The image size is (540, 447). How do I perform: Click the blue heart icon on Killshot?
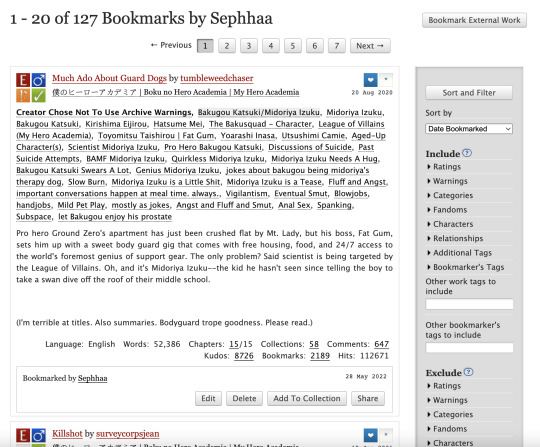(x=371, y=435)
